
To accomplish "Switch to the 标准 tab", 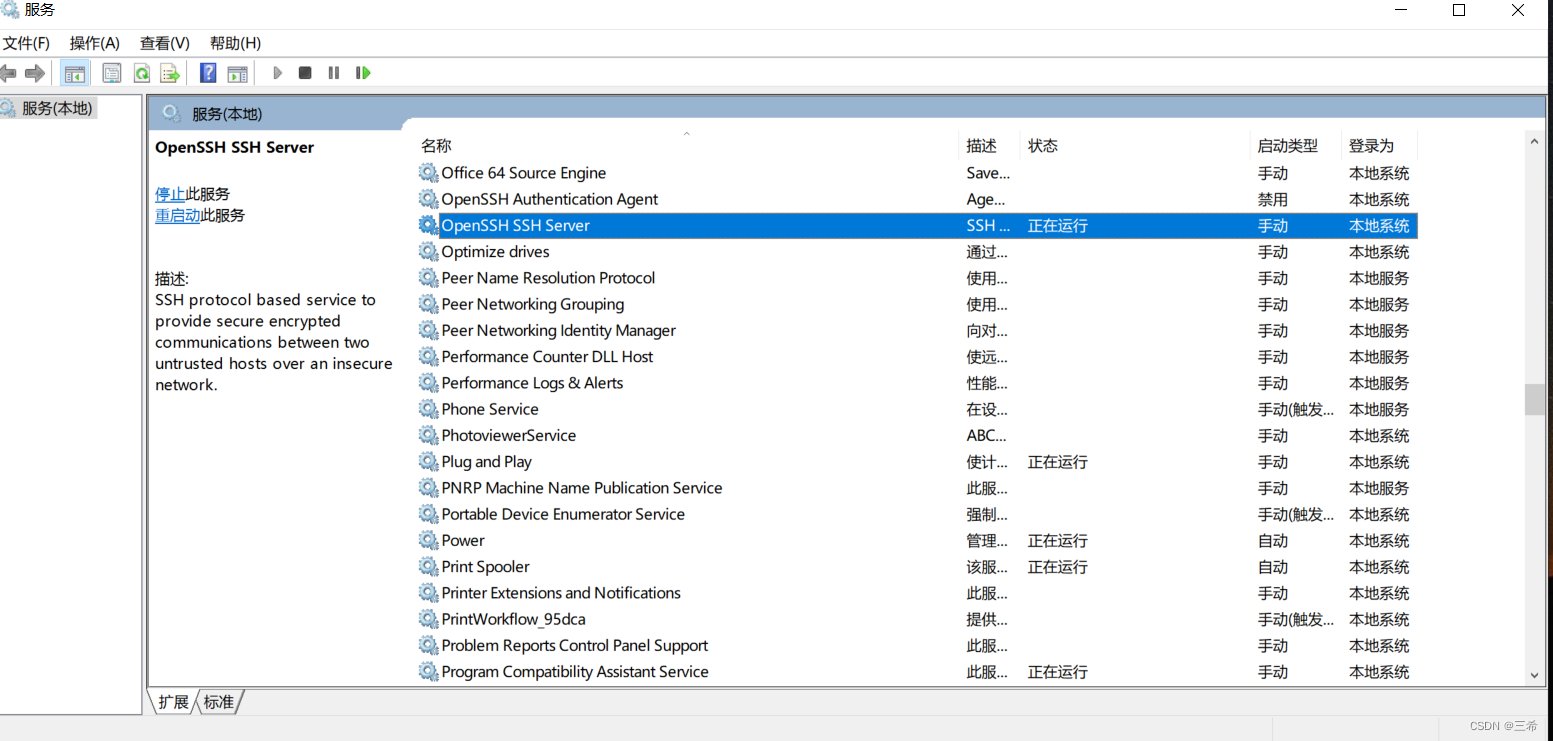I will coord(218,701).
